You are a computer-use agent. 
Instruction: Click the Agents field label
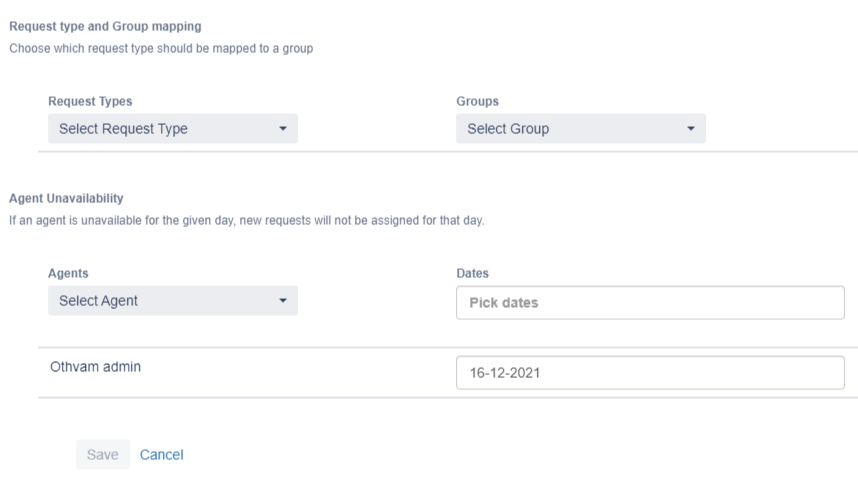coord(68,273)
